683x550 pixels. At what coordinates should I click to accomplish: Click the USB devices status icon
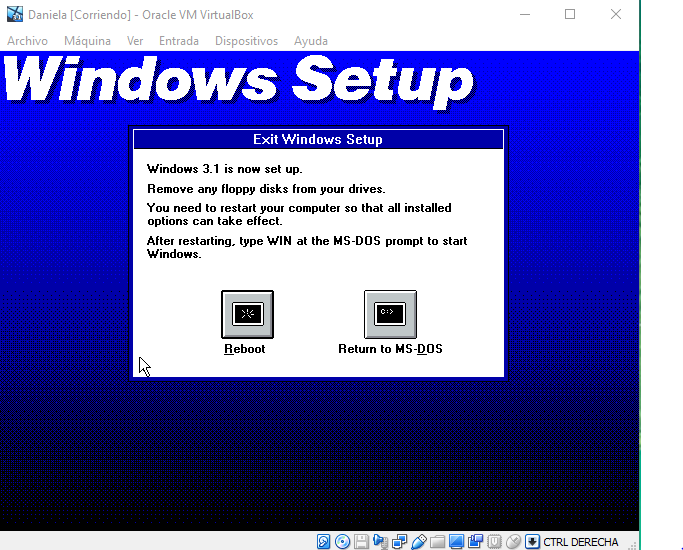click(419, 542)
